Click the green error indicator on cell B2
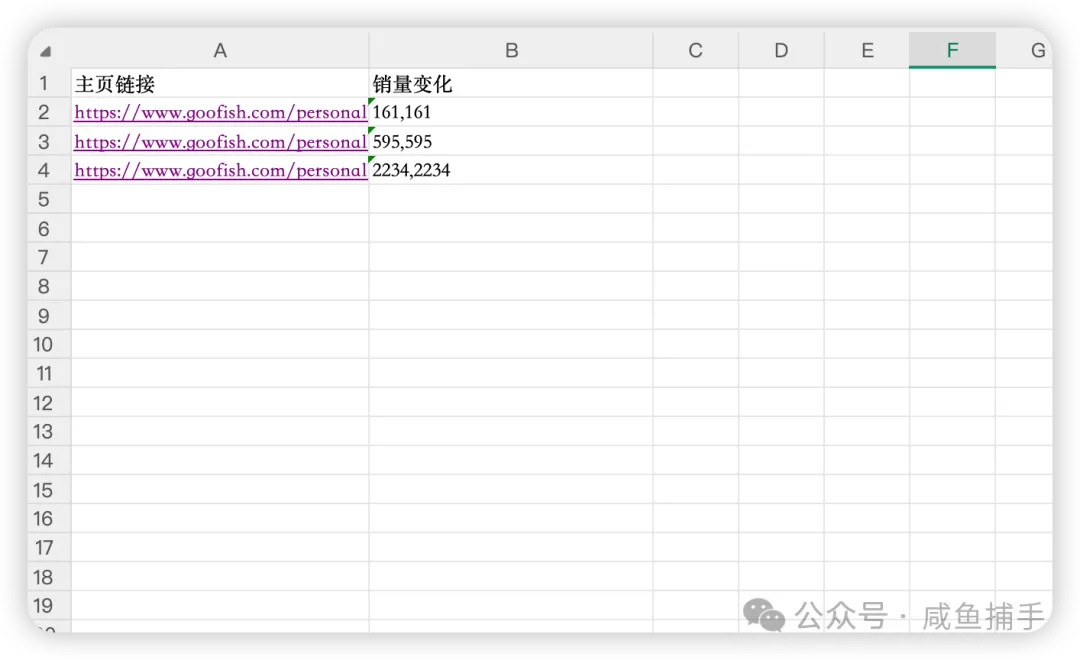Viewport: 1080px width, 660px height. [x=372, y=101]
